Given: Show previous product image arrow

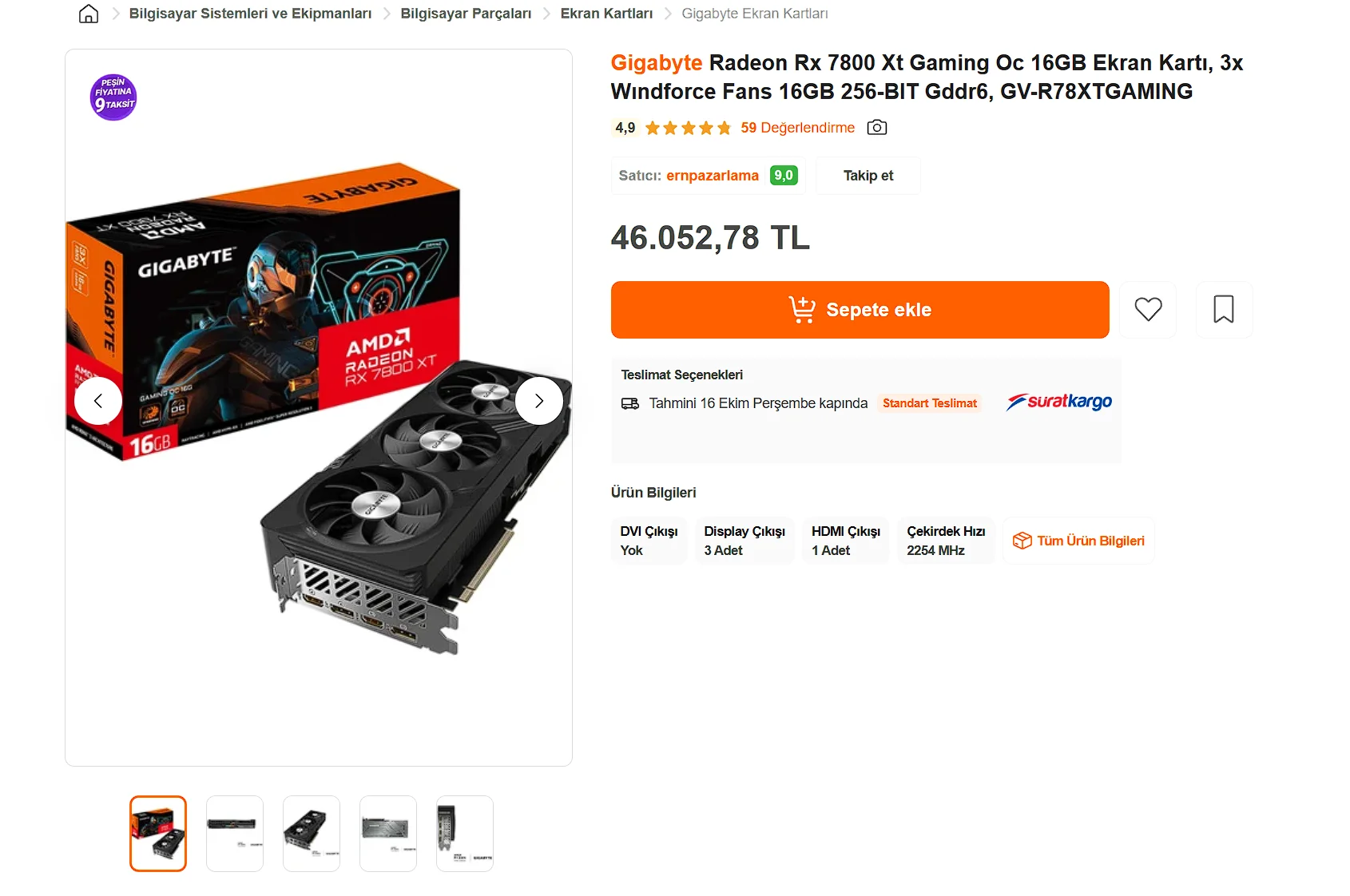Looking at the screenshot, I should point(98,401).
